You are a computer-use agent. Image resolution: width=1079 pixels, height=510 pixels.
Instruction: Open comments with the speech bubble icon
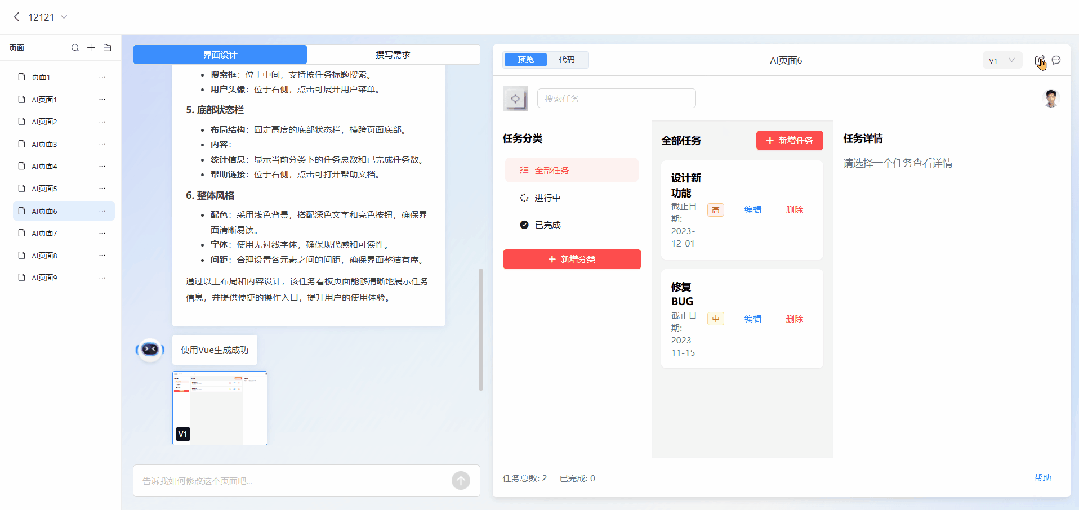point(1056,61)
